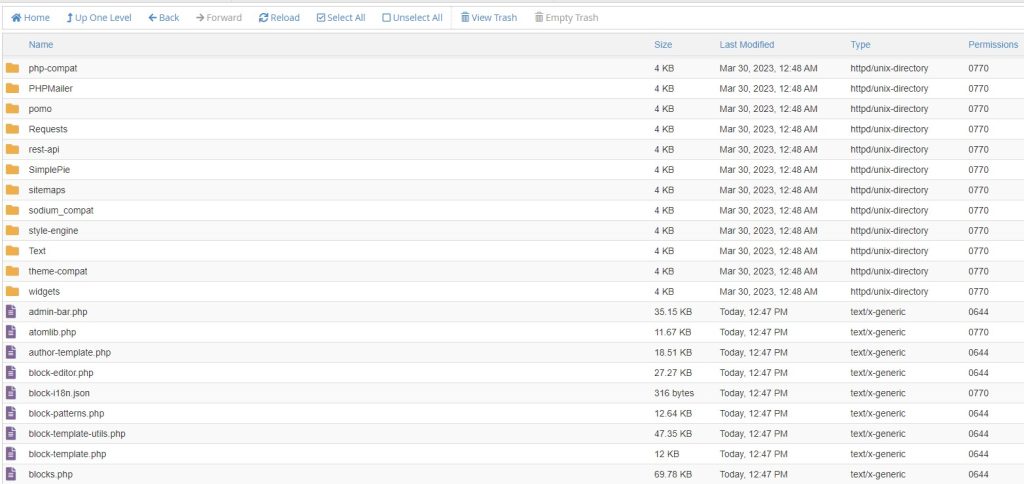Sort files by Size column
The image size is (1024, 484).
(x=663, y=44)
